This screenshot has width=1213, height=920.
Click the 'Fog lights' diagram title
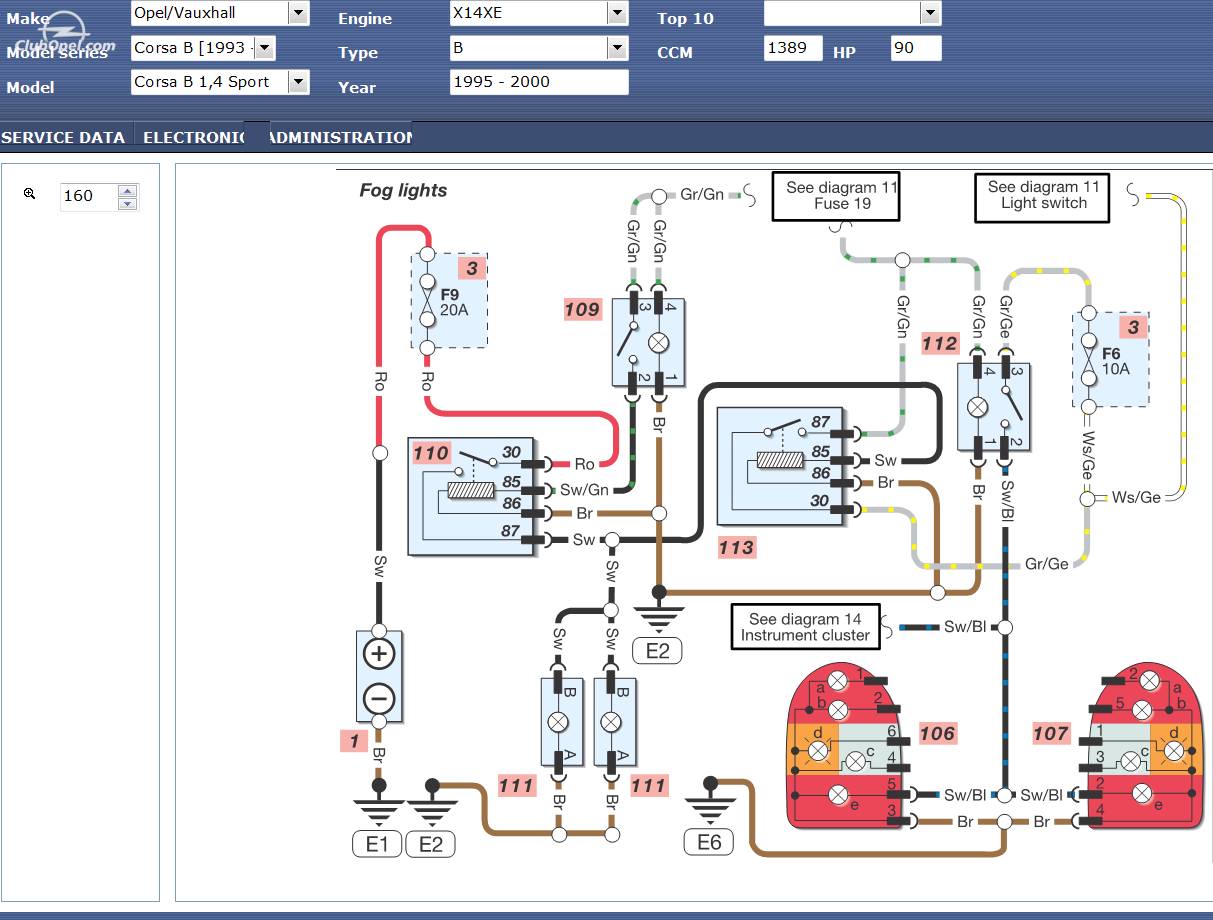point(403,191)
